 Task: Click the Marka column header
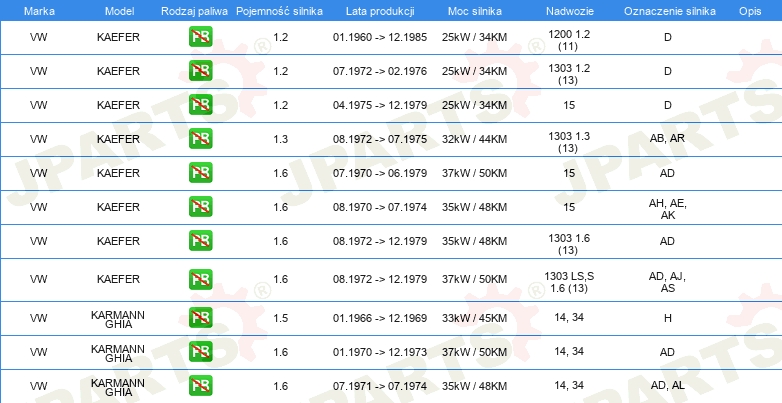[x=39, y=11]
